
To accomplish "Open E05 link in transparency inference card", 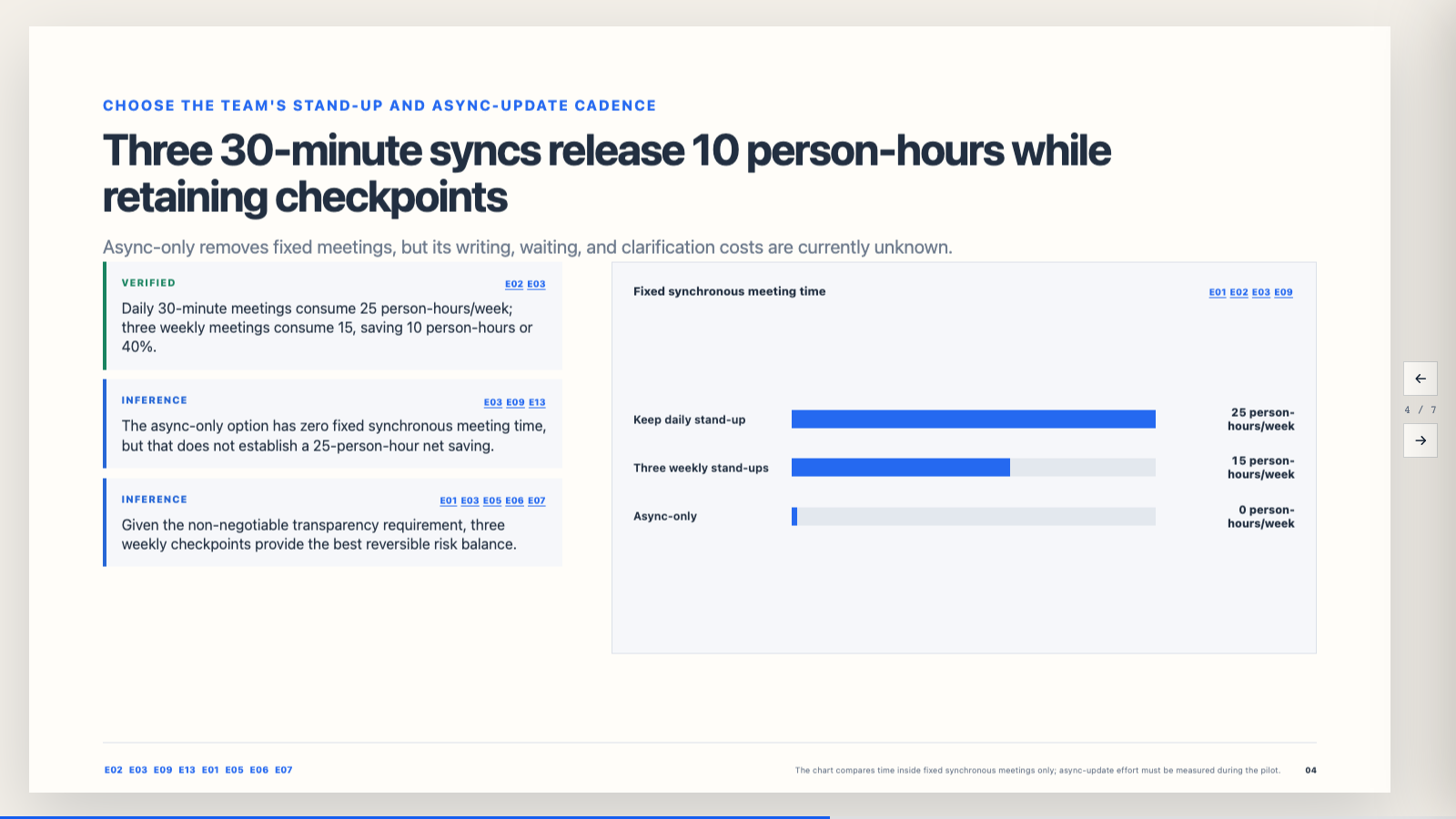I will (492, 500).
